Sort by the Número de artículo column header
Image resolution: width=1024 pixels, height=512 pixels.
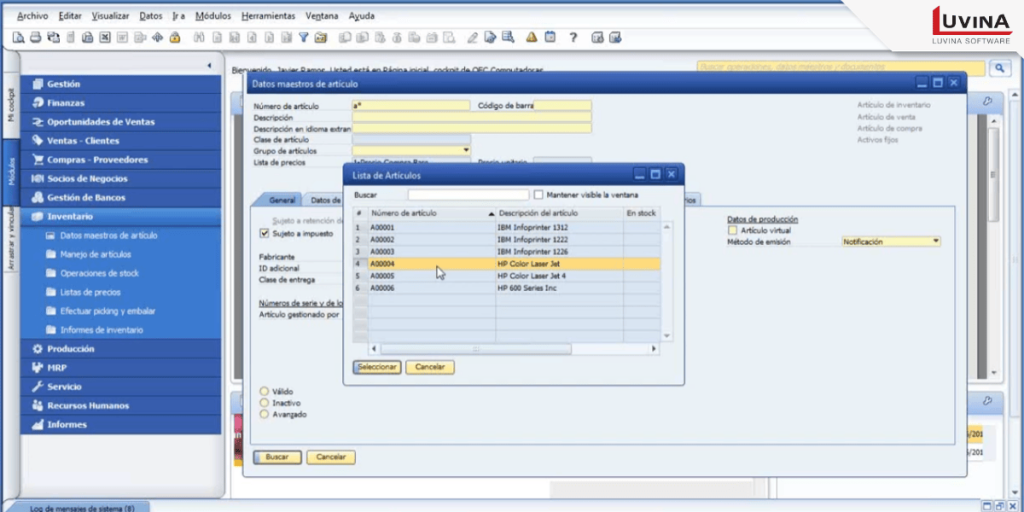point(432,214)
